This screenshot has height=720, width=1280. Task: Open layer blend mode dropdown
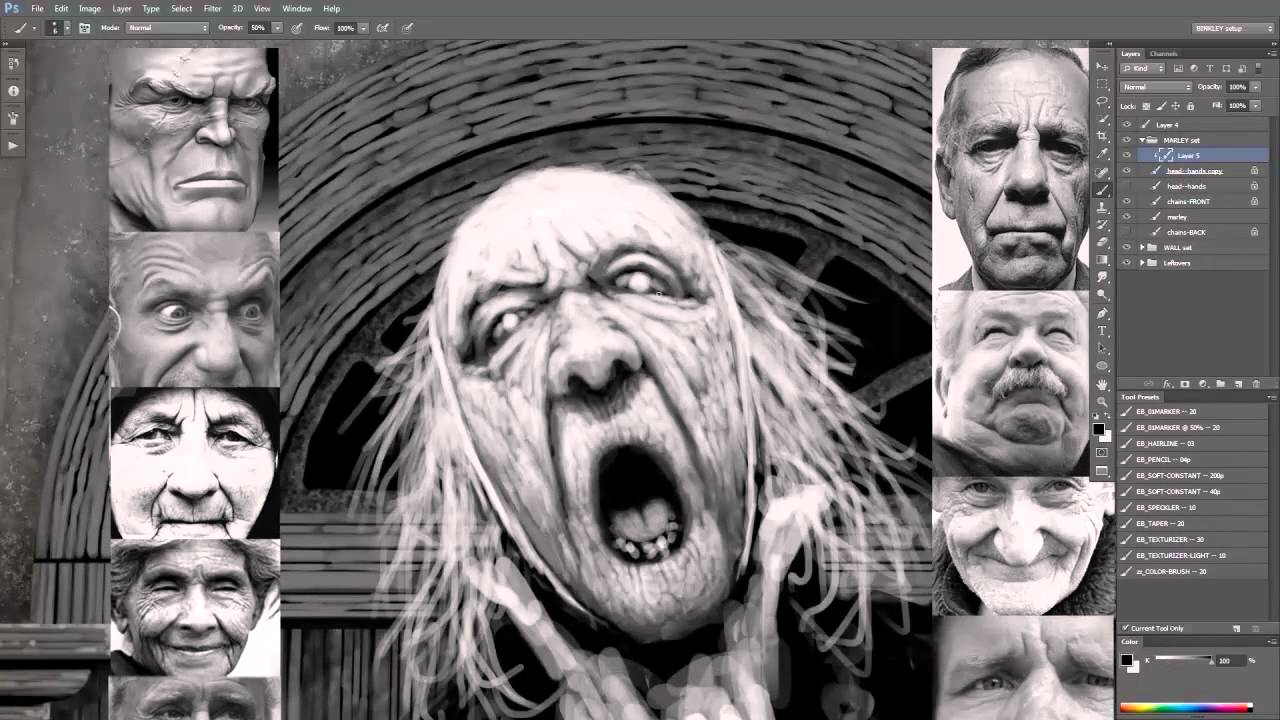[x=1156, y=87]
